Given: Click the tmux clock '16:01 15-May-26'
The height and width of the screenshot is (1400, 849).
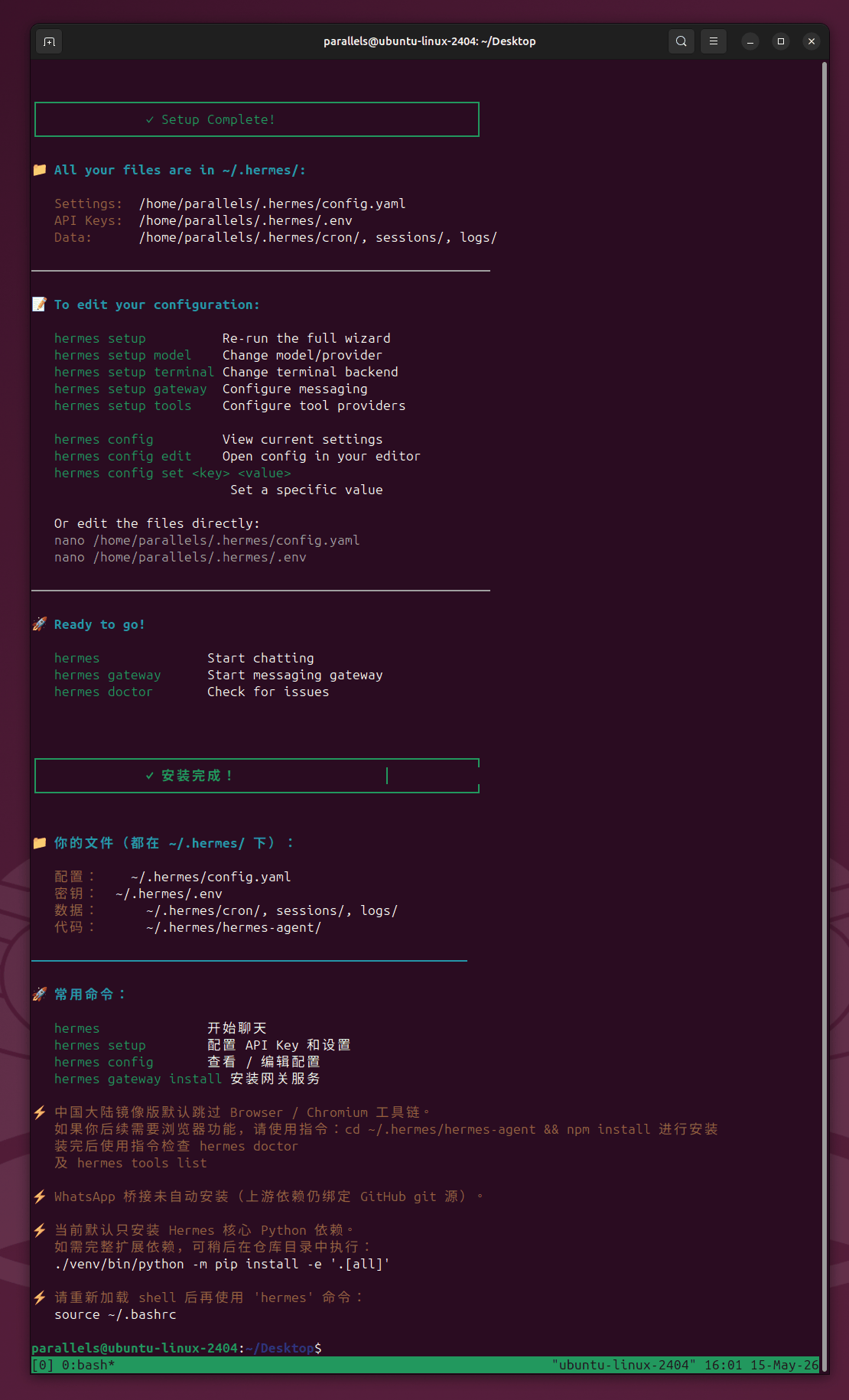Looking at the screenshot, I should 762,1365.
